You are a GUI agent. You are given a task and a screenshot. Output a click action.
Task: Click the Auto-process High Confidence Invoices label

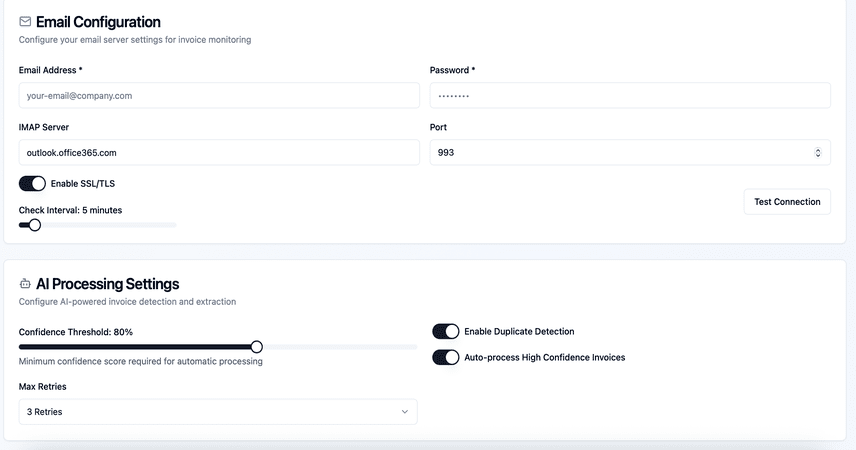[545, 357]
